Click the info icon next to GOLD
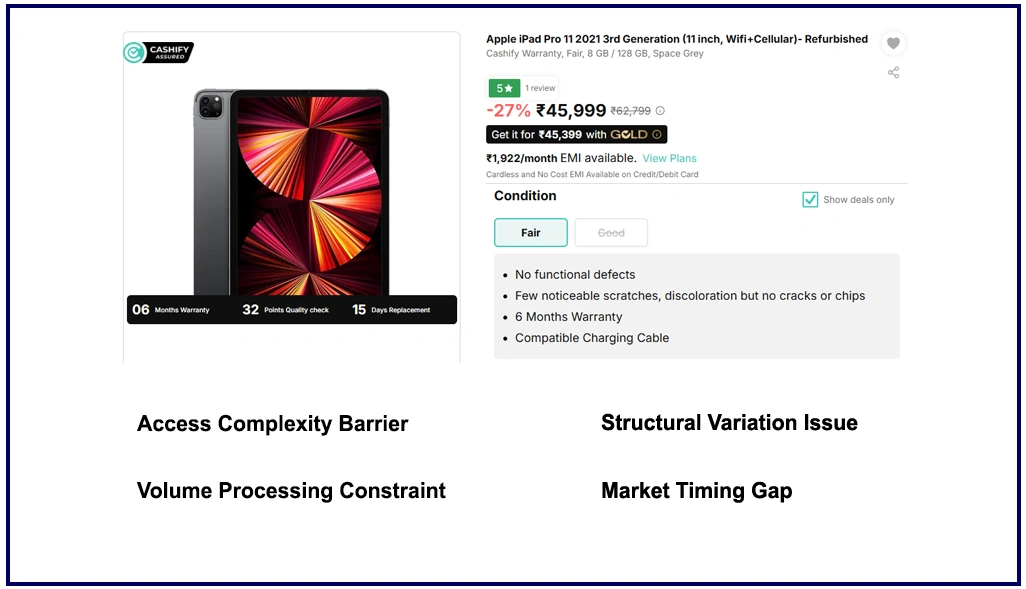This screenshot has height=589, width=1026. point(657,134)
